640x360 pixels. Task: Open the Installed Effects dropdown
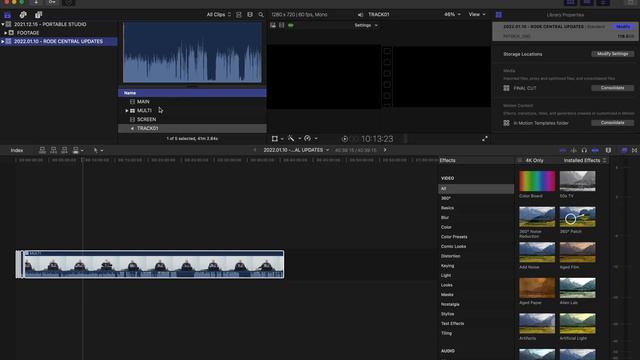coord(584,160)
